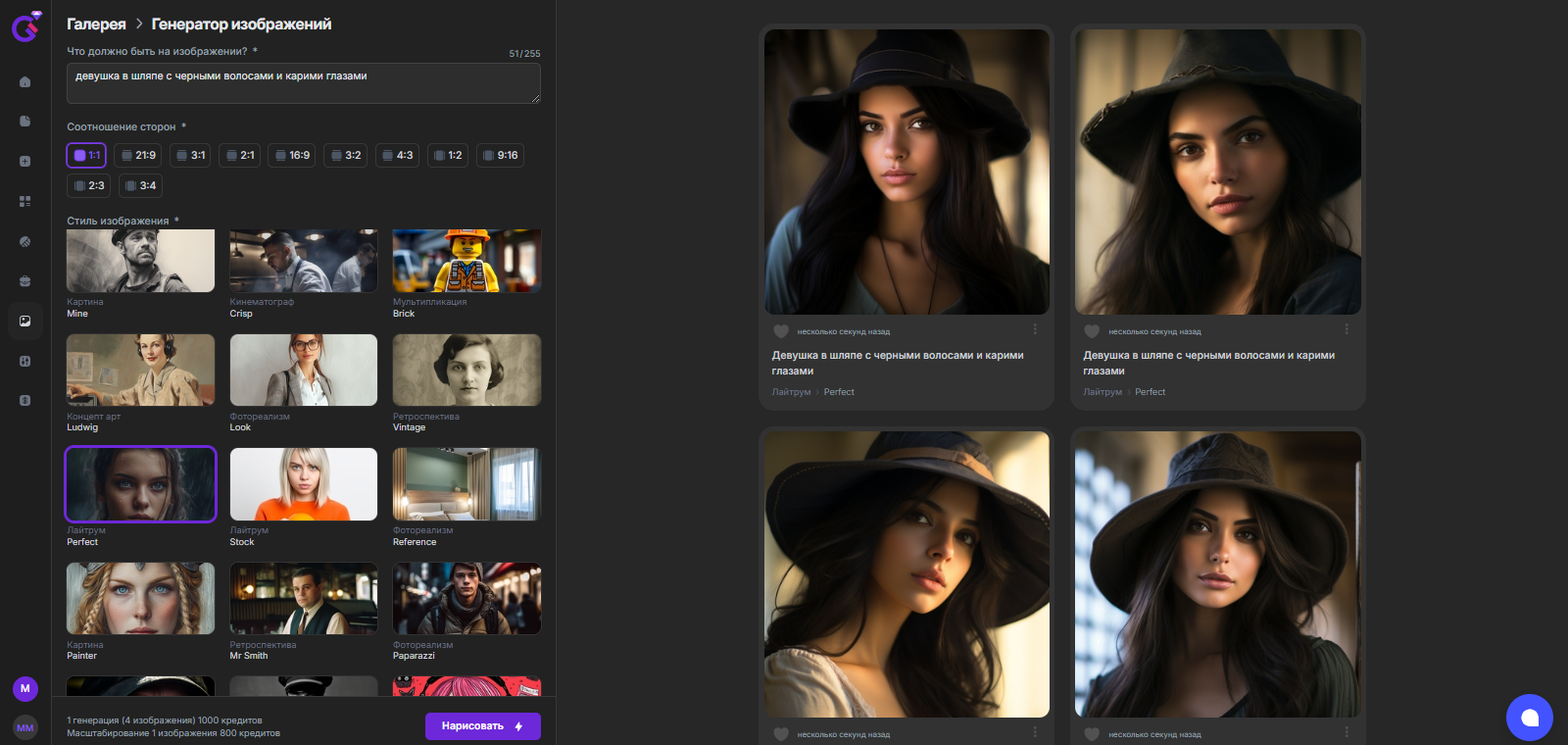
Task: Click Лайтрум link on top-right image card
Action: [1102, 392]
